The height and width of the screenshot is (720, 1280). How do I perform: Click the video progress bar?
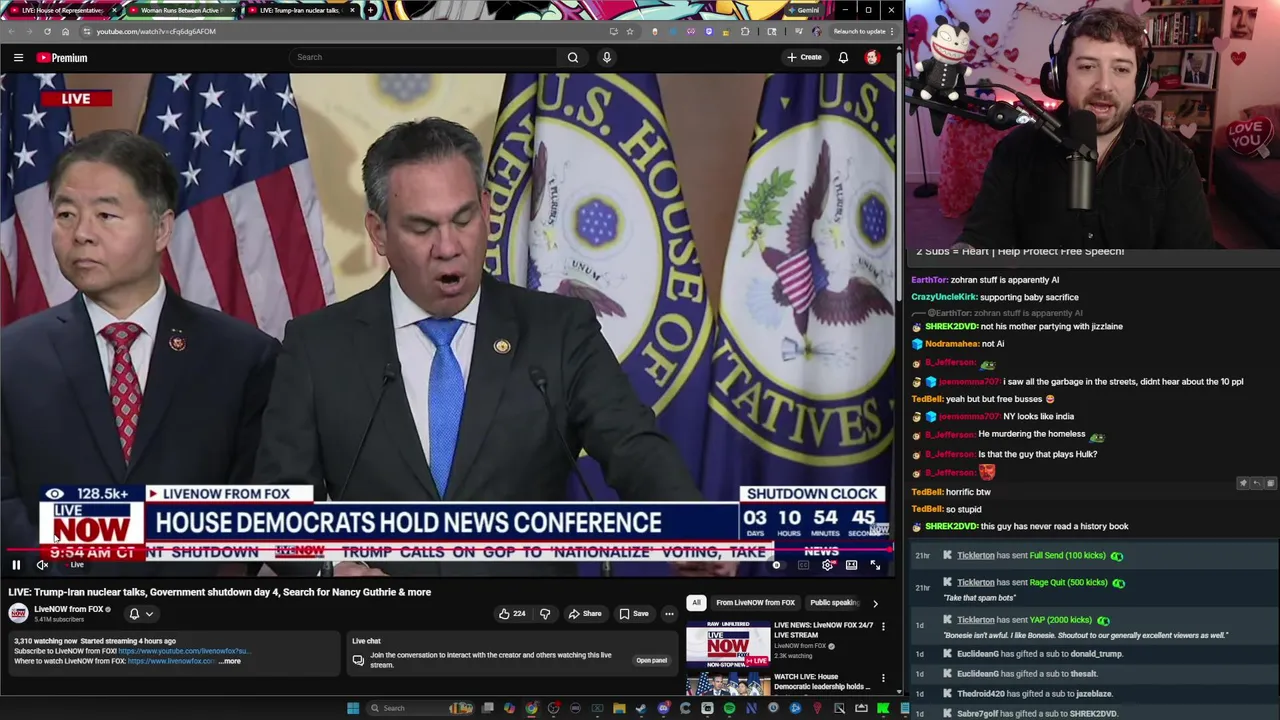tap(446, 549)
